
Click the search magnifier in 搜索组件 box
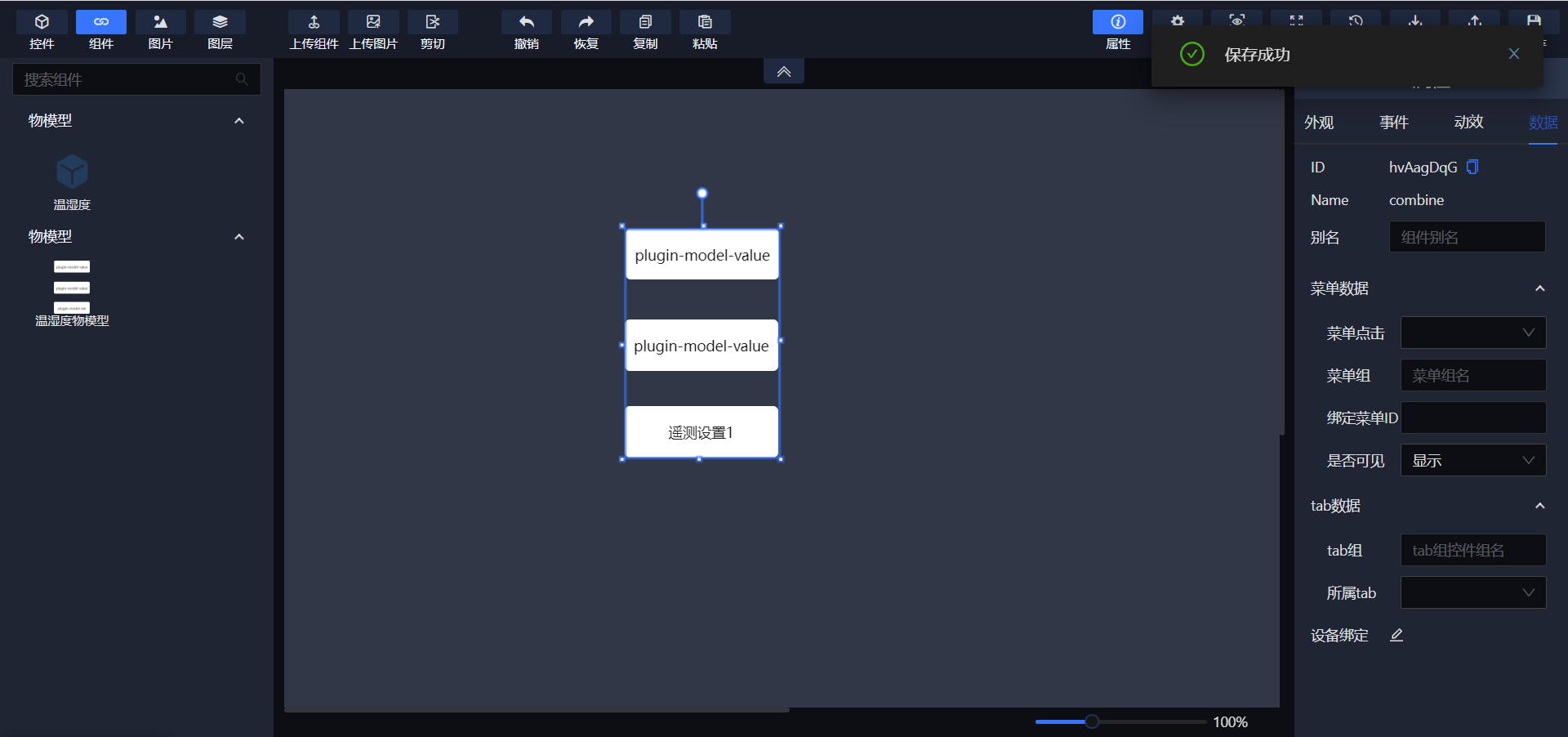[x=242, y=79]
